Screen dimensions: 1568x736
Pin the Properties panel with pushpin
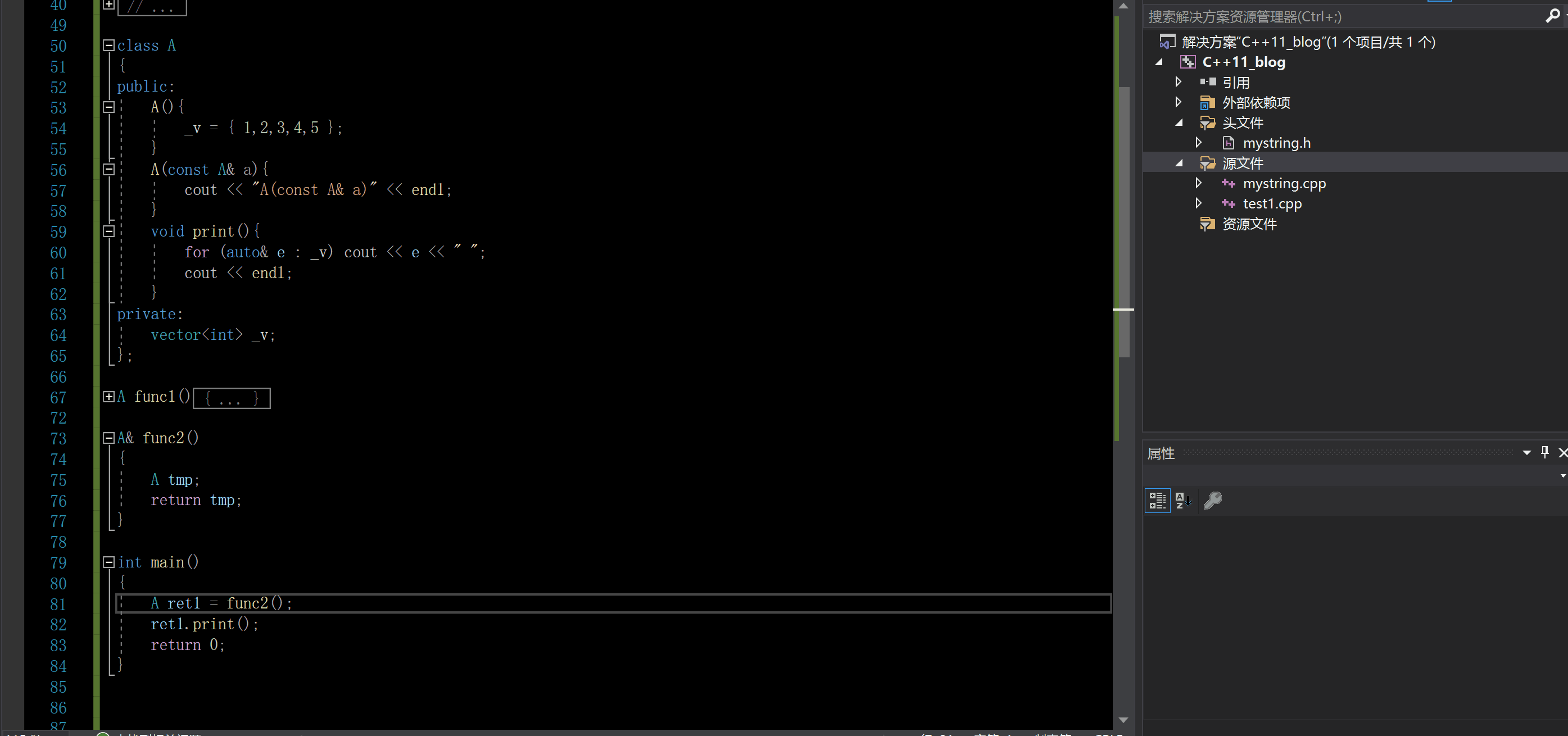tap(1544, 452)
